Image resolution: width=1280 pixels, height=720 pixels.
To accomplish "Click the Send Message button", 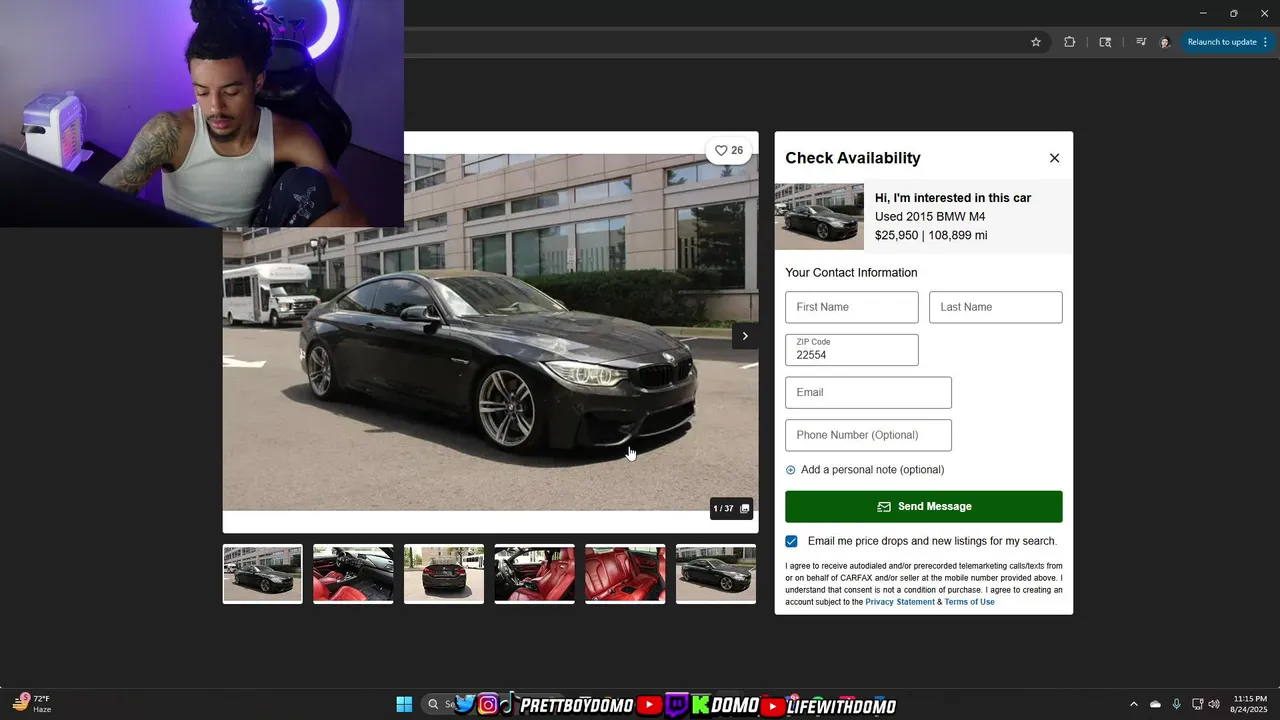I will coord(924,507).
